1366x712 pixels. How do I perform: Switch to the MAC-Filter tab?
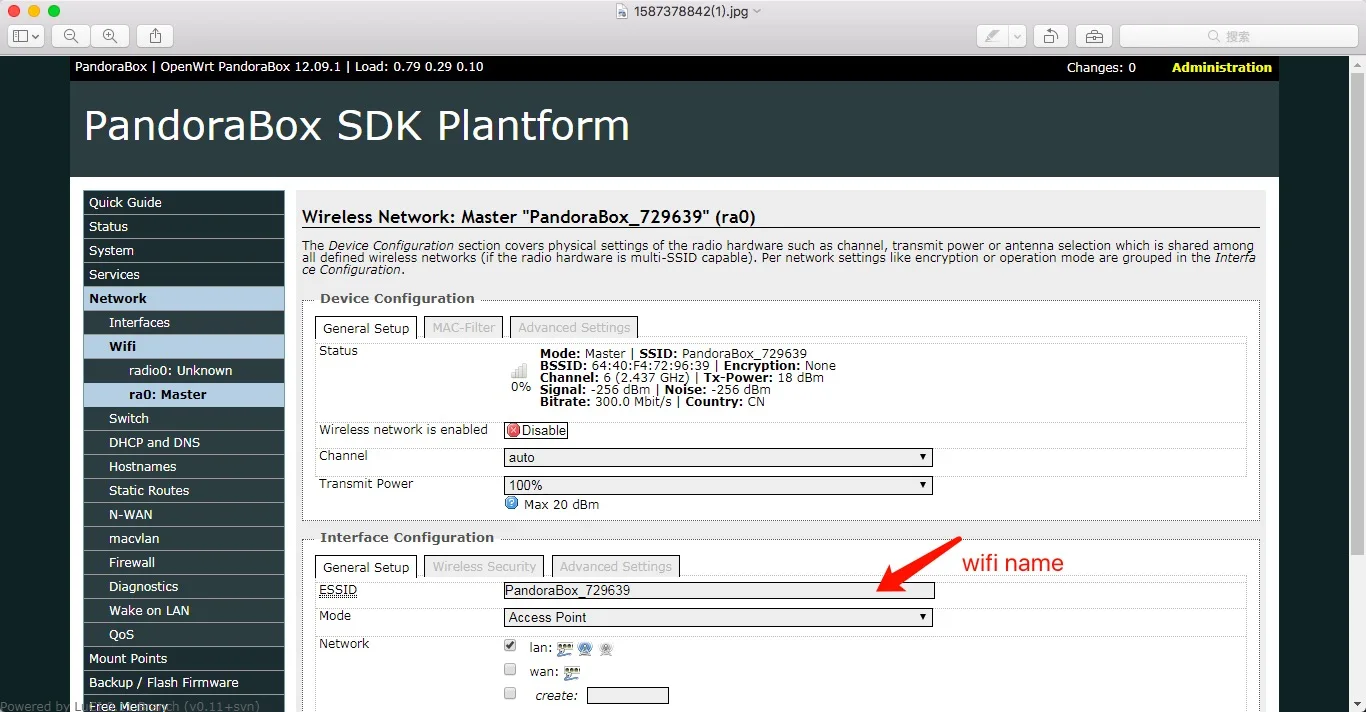[464, 327]
